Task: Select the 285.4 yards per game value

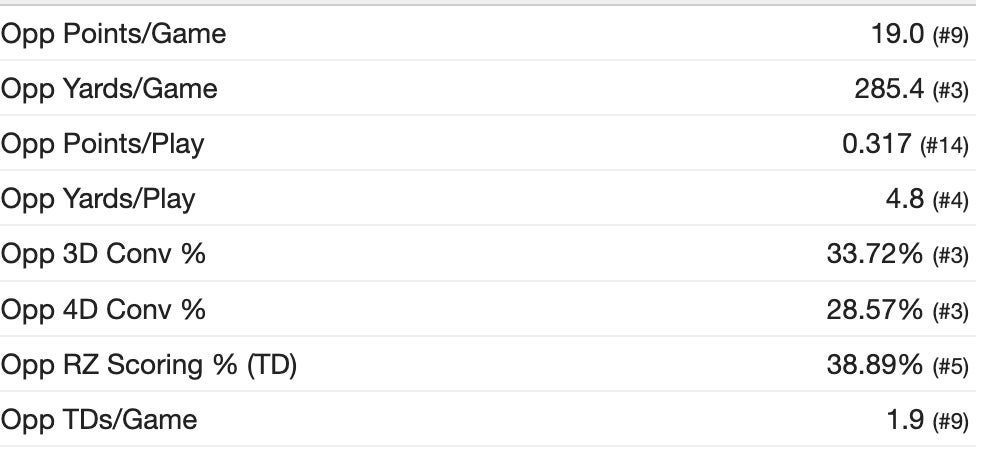Action: pyautogui.click(x=889, y=89)
